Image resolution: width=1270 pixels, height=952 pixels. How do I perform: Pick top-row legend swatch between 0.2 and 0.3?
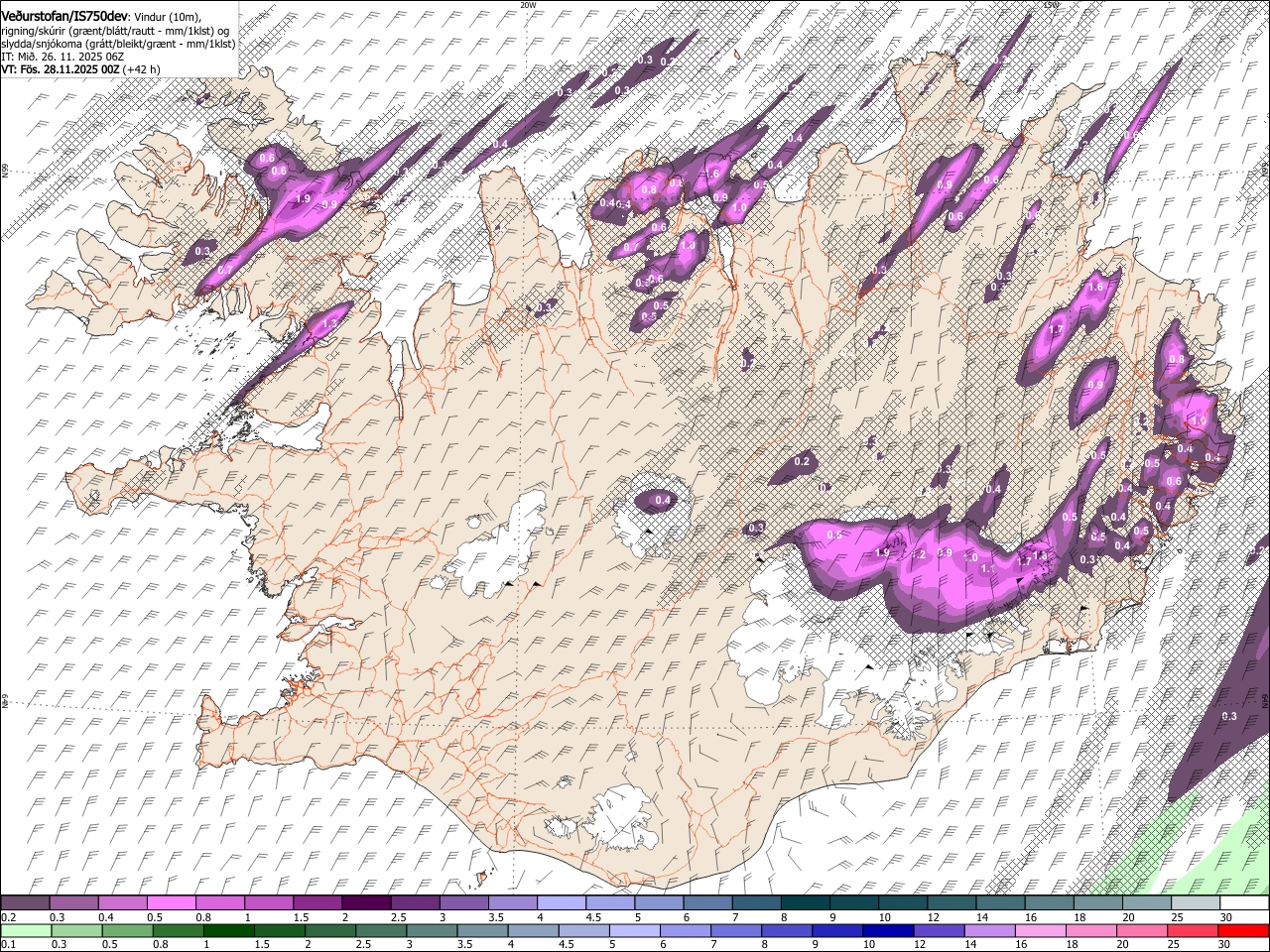click(26, 902)
